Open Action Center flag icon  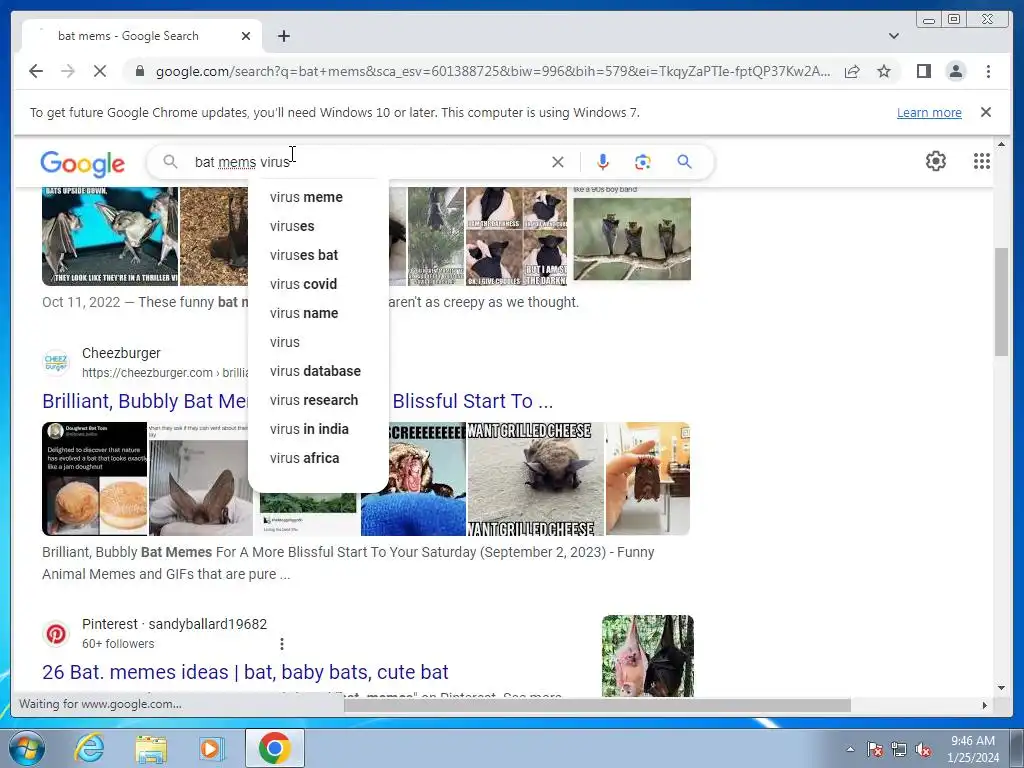pyautogui.click(x=874, y=749)
